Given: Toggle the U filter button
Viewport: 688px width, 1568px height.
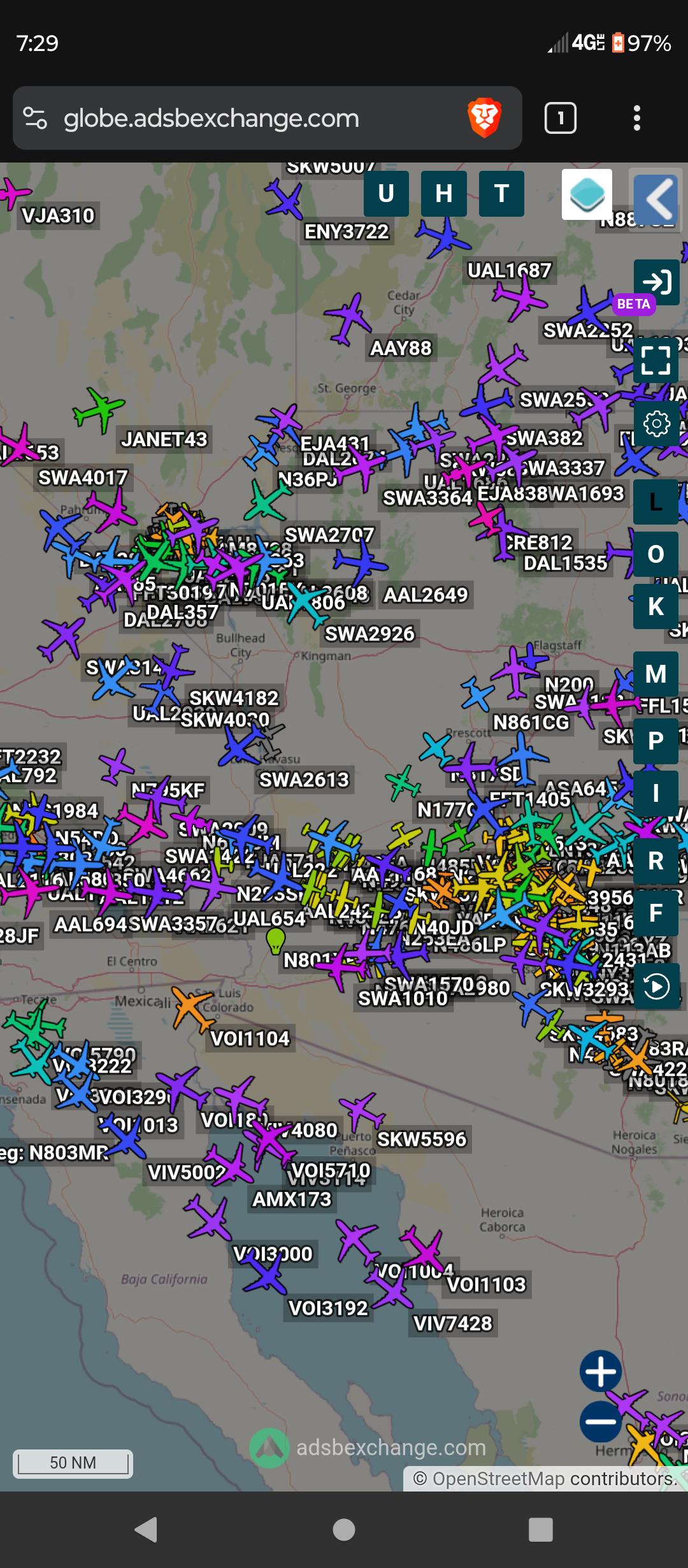Looking at the screenshot, I should pyautogui.click(x=386, y=194).
